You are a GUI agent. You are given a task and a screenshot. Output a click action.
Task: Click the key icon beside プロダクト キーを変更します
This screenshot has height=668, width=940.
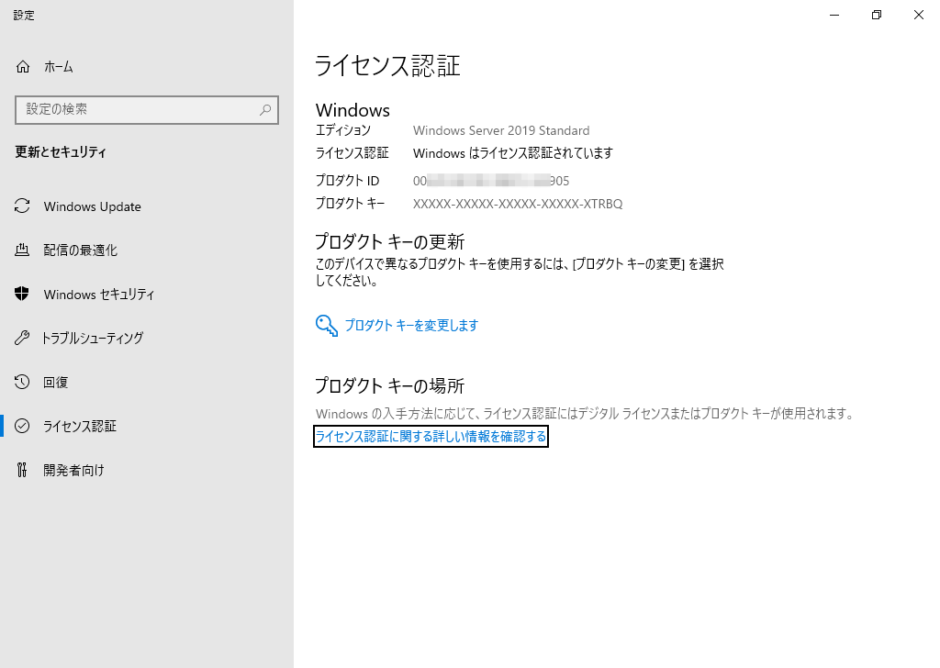pyautogui.click(x=326, y=326)
